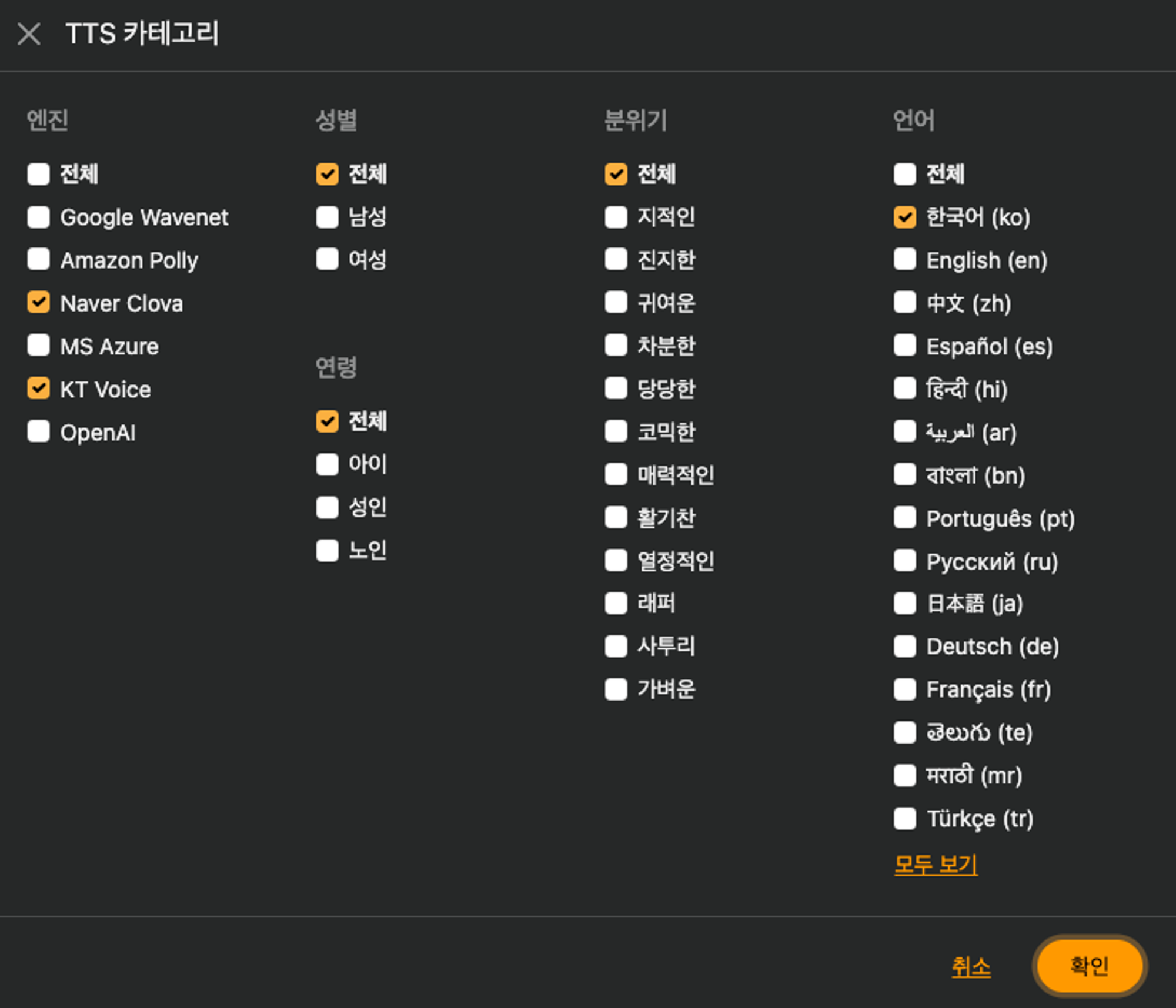Select the 日本語 (ja) language checkbox

point(904,603)
